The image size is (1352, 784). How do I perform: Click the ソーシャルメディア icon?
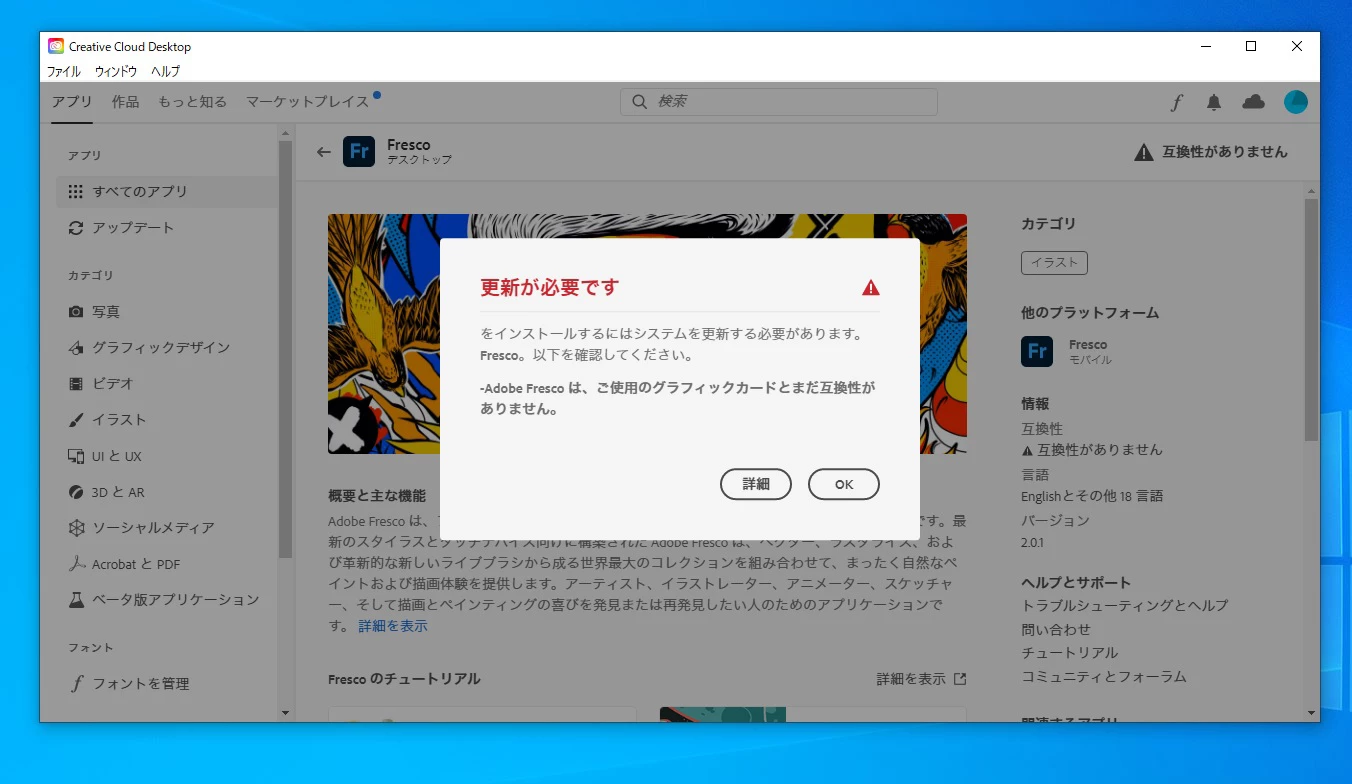click(76, 528)
